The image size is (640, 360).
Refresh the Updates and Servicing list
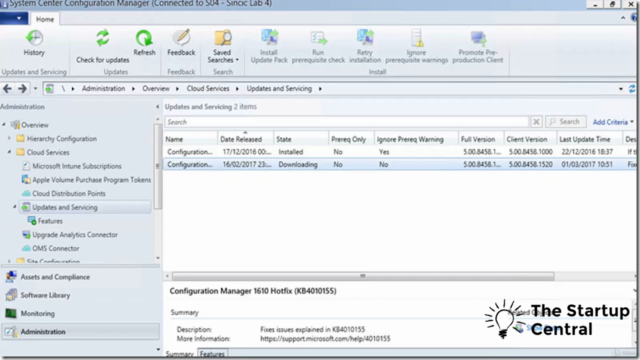pos(144,43)
